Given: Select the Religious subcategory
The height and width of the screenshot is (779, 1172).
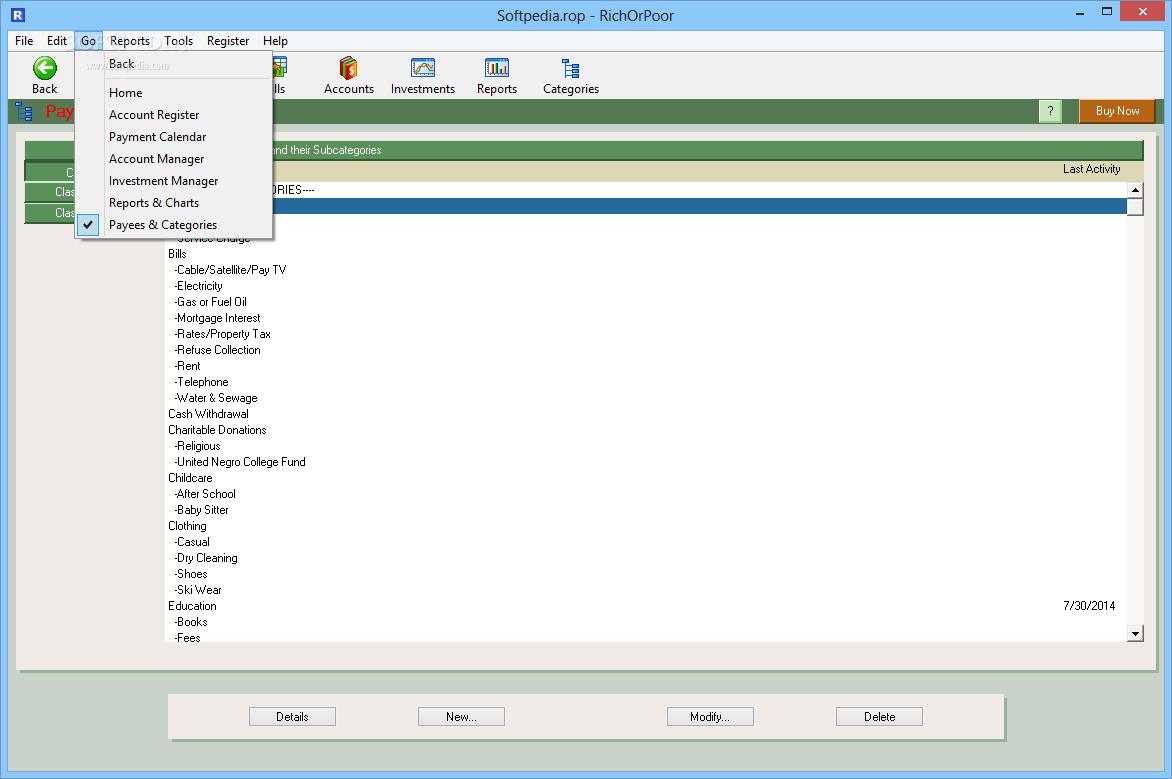Looking at the screenshot, I should coord(197,446).
